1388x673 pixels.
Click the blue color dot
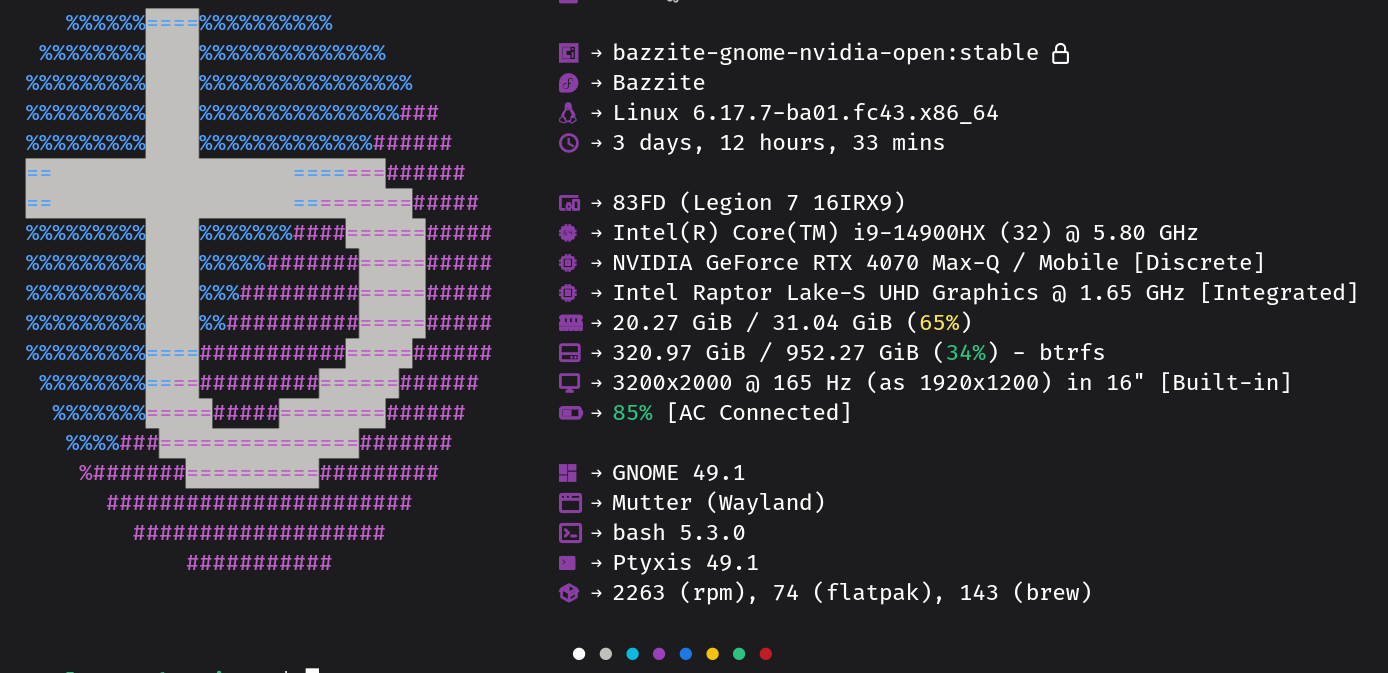point(686,654)
